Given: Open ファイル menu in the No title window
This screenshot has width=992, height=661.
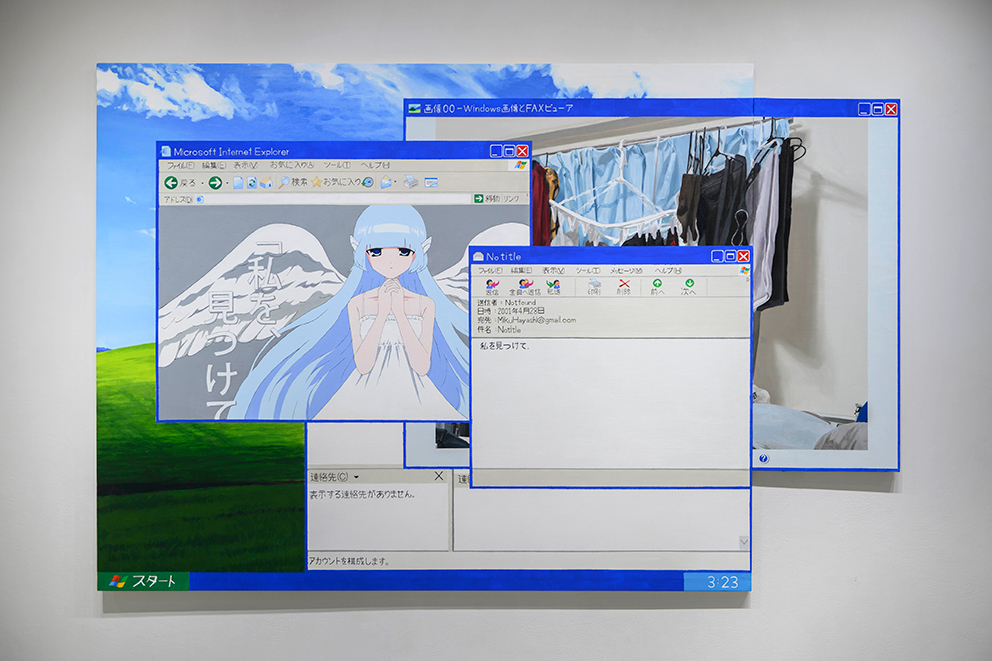Looking at the screenshot, I should [x=490, y=271].
